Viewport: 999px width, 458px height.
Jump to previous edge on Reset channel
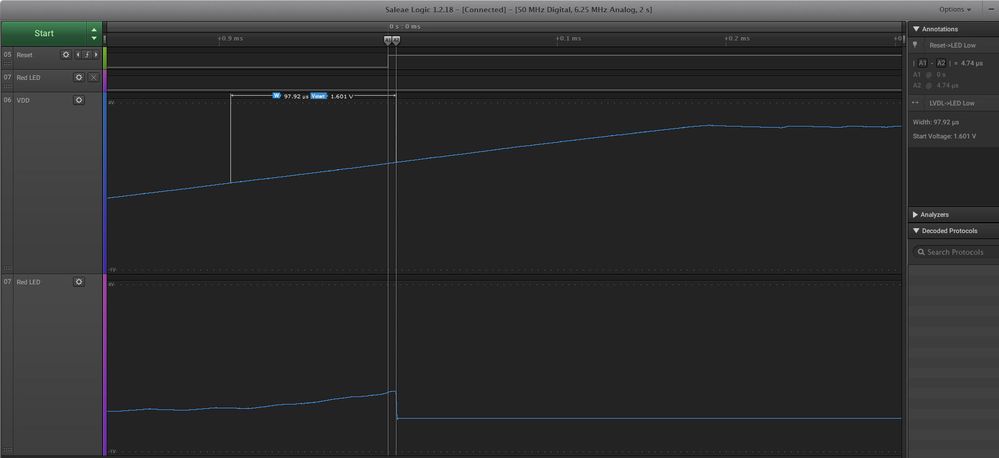click(x=78, y=55)
